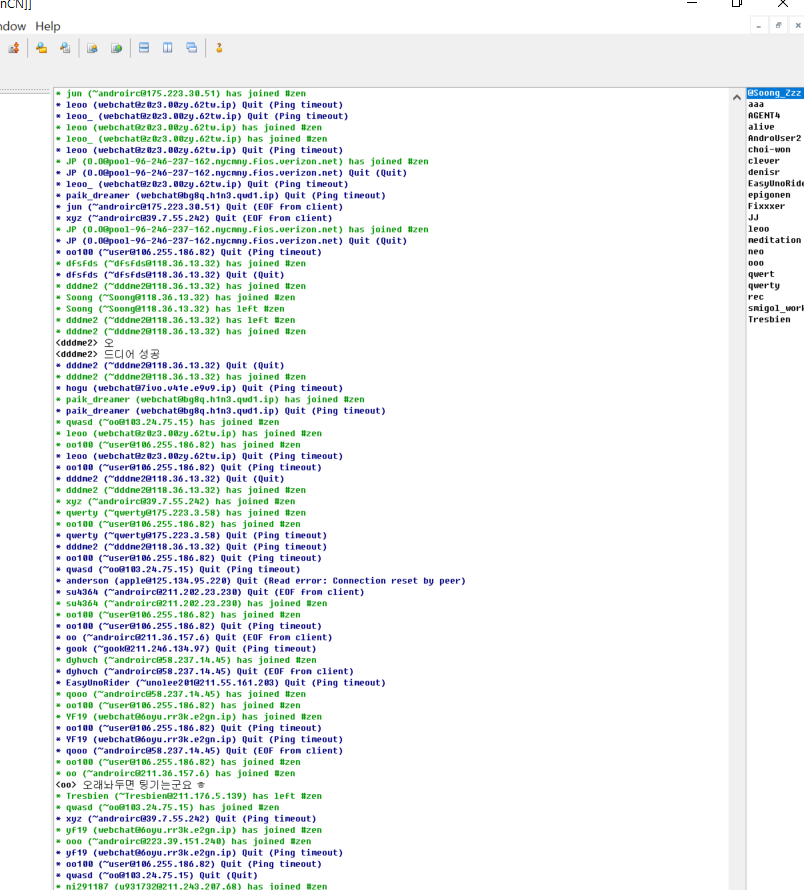The image size is (804, 890).
Task: Click the 'Tresbien has left #zen' line
Action: (189, 796)
